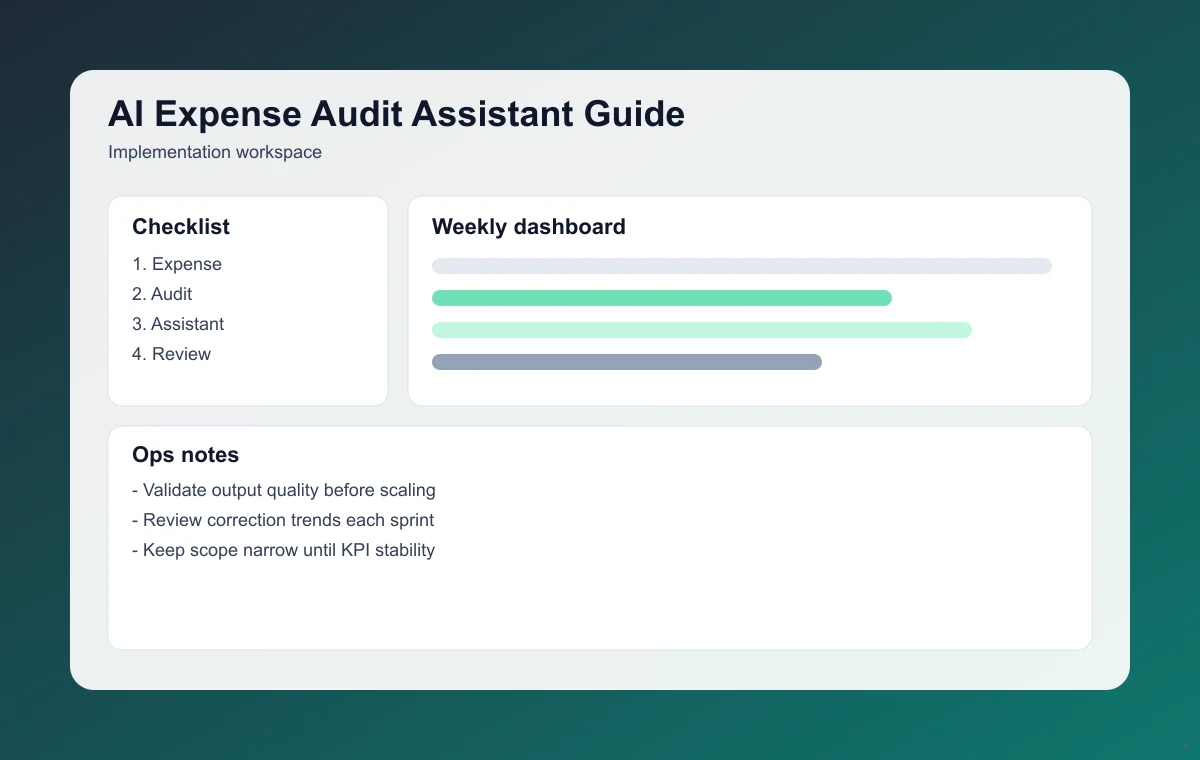Click the light green progress bar
Image resolution: width=1200 pixels, height=760 pixels.
pos(701,329)
